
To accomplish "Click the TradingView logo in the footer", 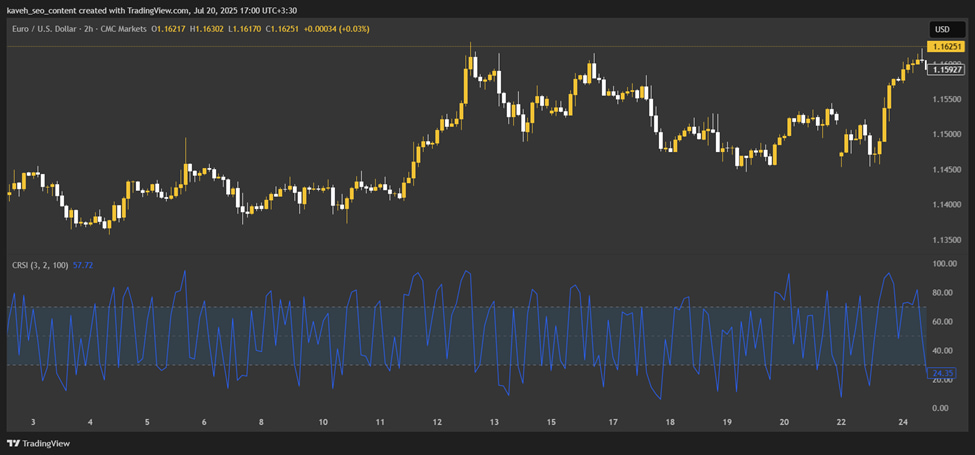I will pos(39,444).
